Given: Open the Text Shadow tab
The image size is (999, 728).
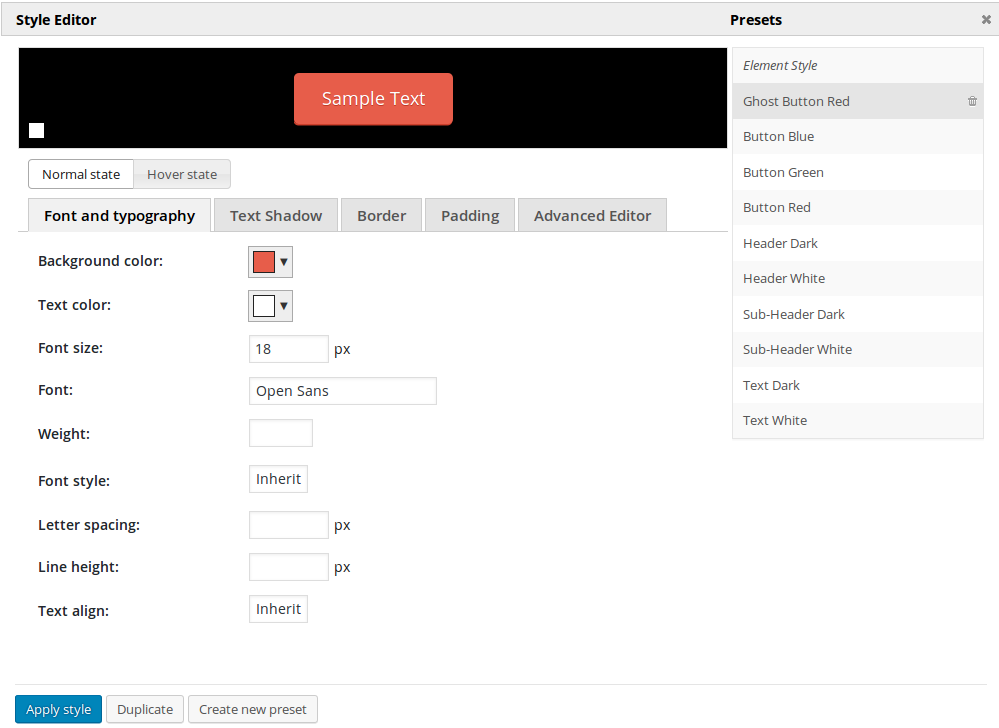Looking at the screenshot, I should pyautogui.click(x=275, y=214).
